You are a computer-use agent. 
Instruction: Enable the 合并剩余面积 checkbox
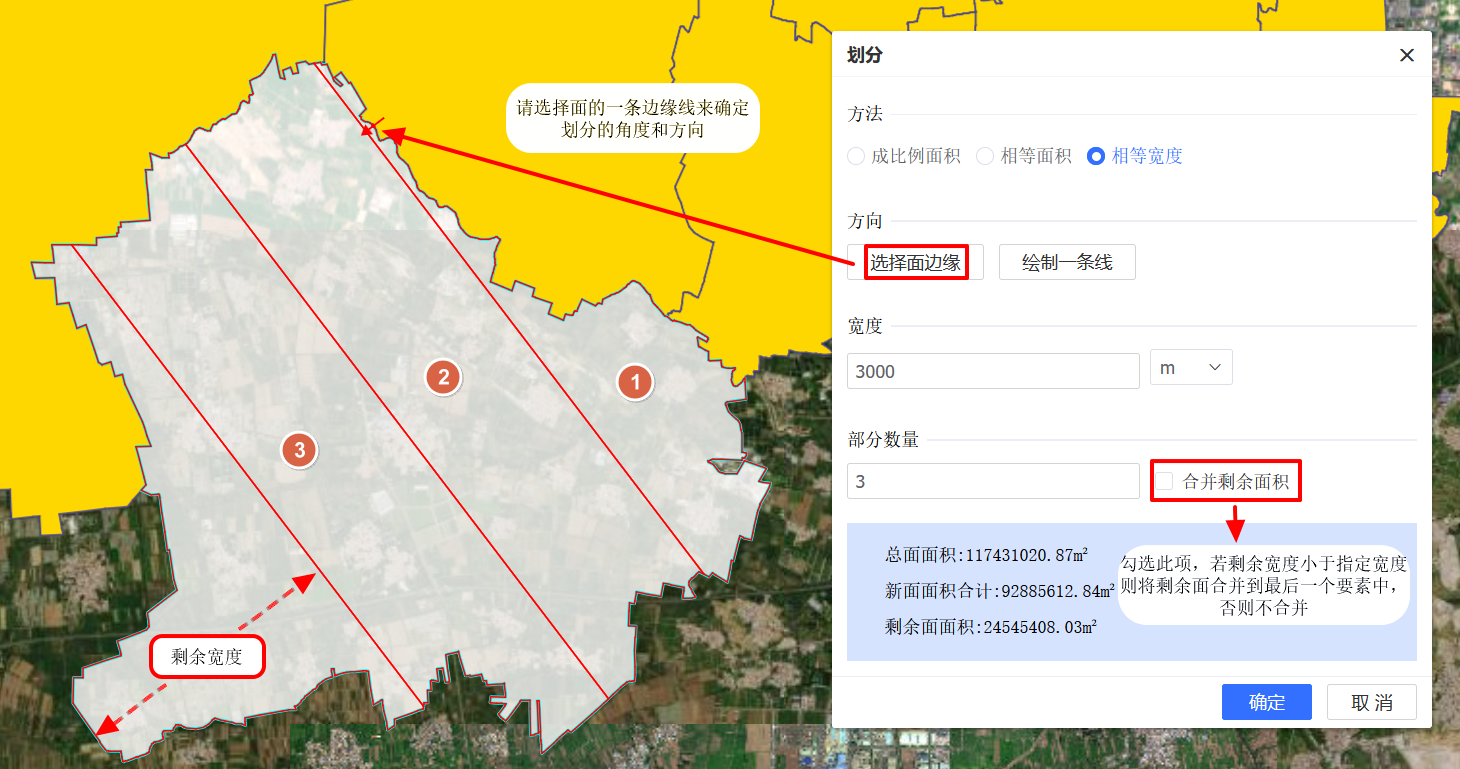tap(1165, 482)
